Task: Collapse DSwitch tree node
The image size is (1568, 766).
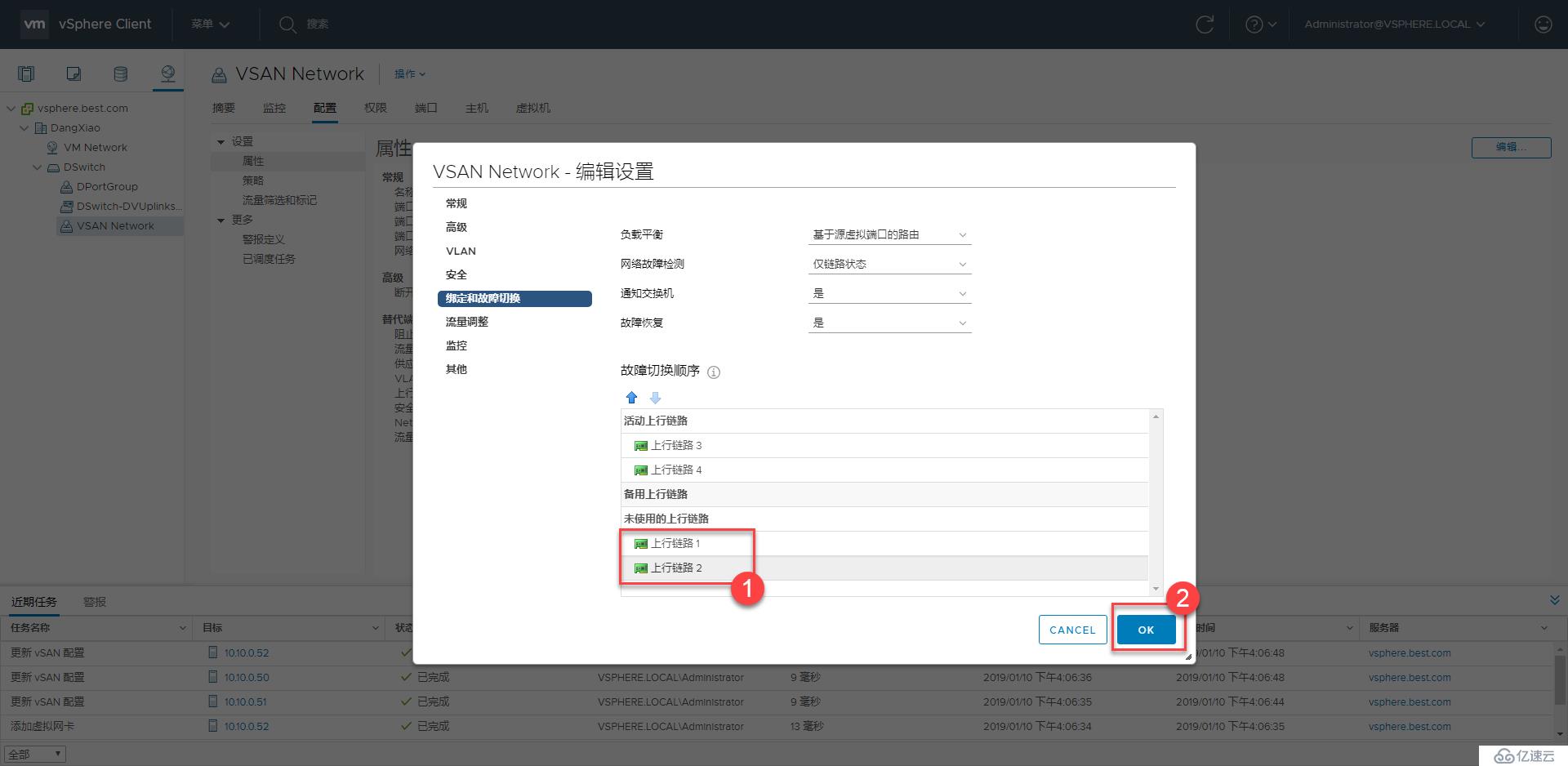Action: 38,167
